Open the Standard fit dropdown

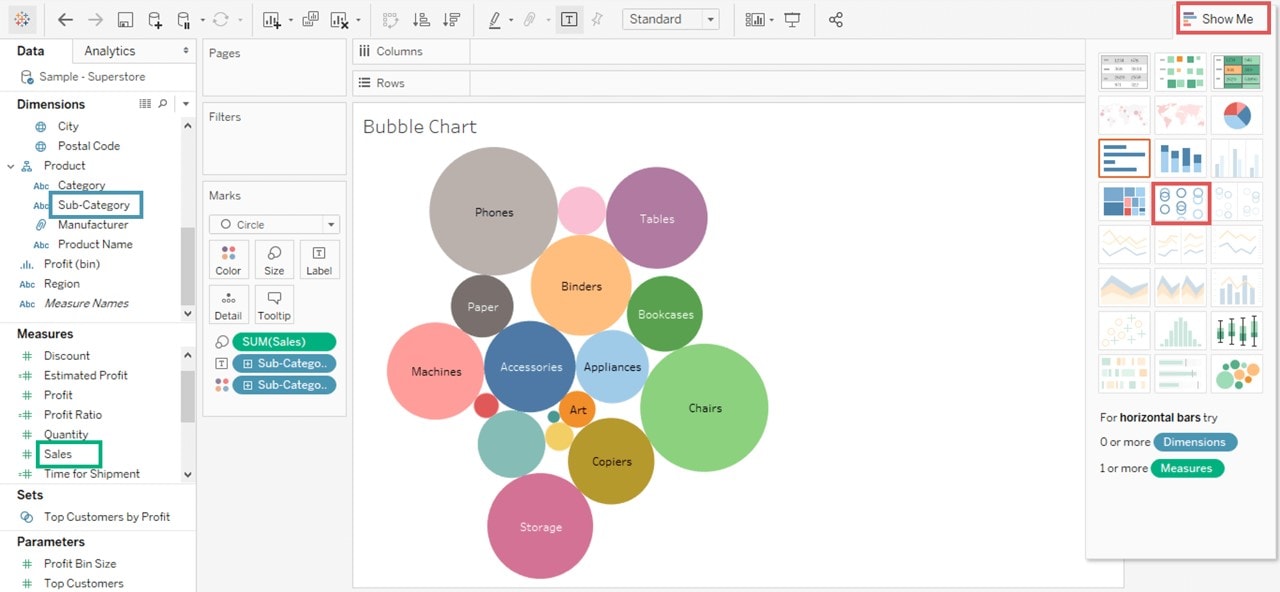670,19
